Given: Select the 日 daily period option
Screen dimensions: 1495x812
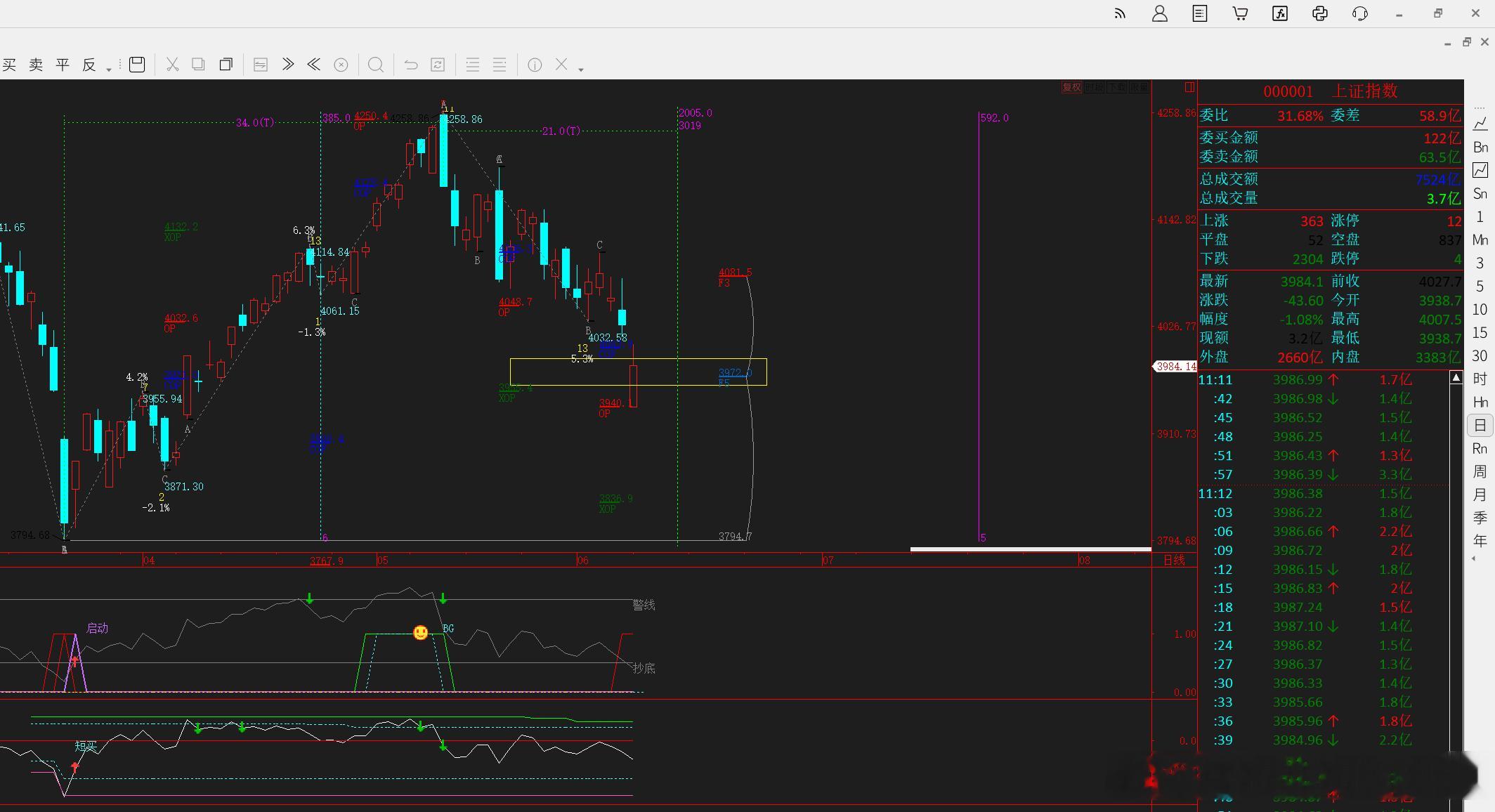Looking at the screenshot, I should (1480, 425).
